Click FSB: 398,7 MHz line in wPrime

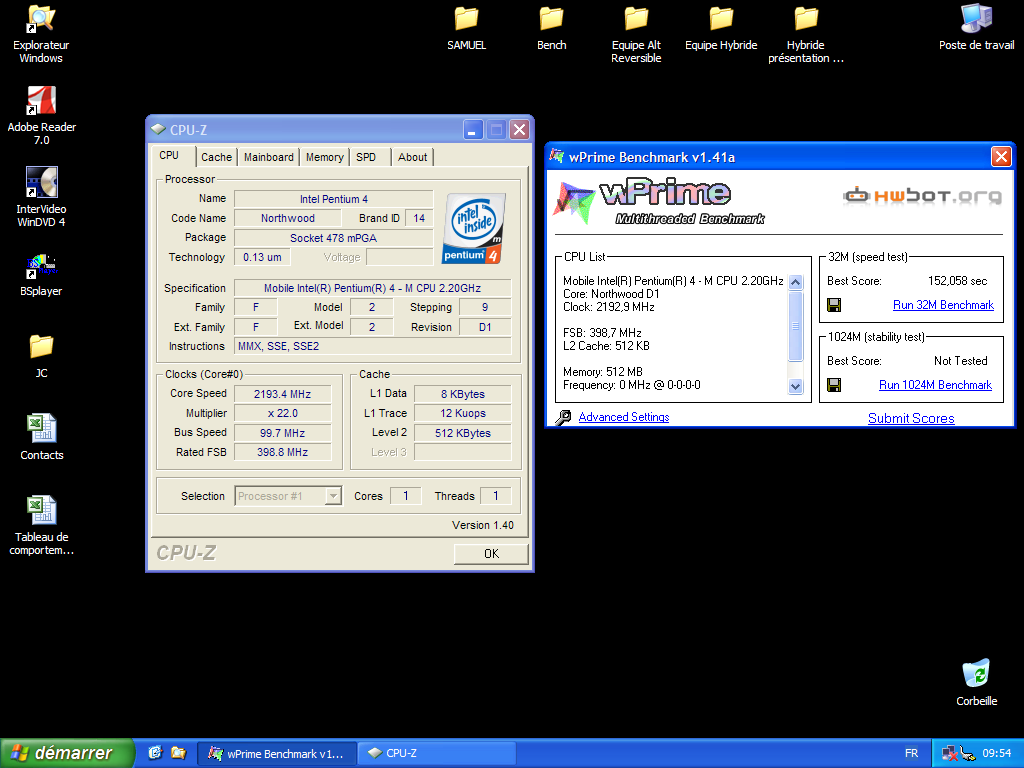click(602, 332)
